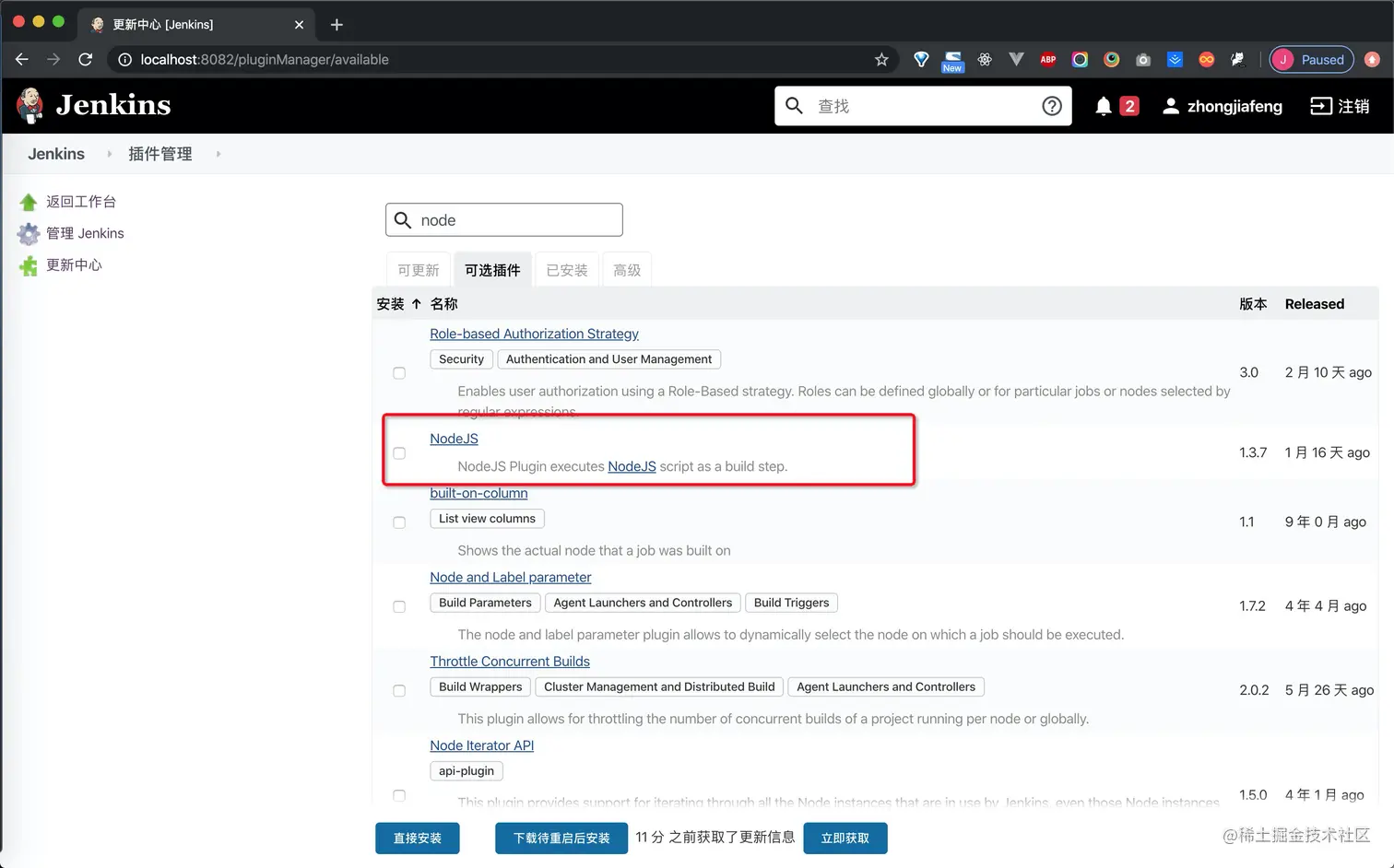Go back with the browser back arrow
This screenshot has width=1394, height=868.
[x=22, y=59]
